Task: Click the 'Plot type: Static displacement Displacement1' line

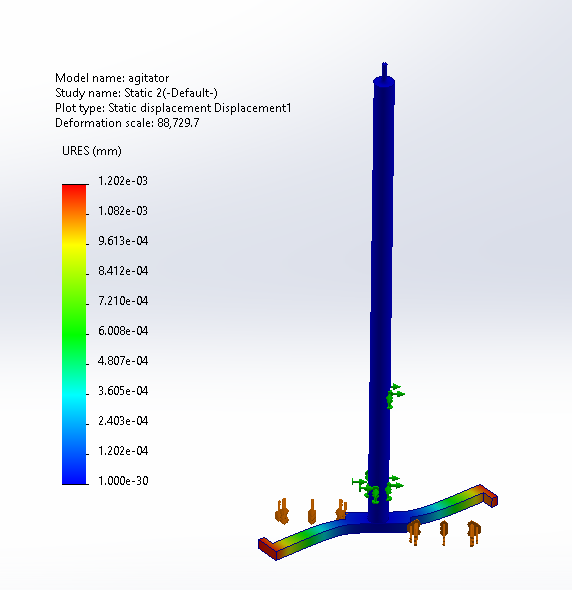Action: [173, 108]
